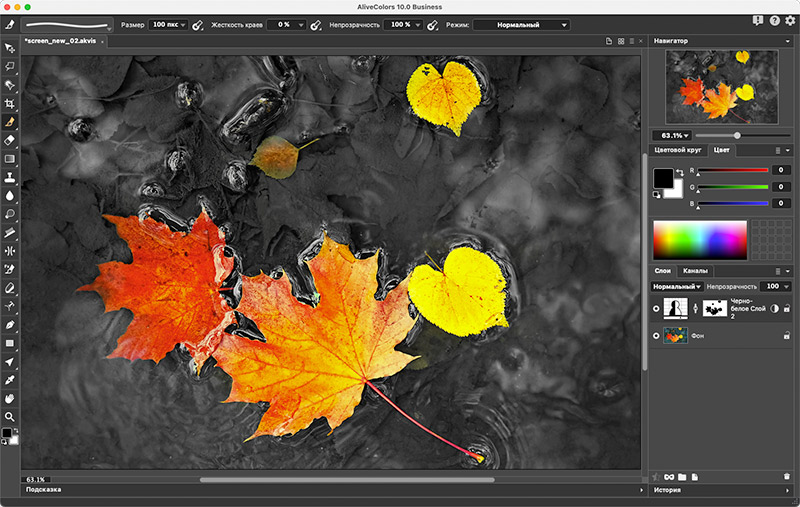Toggle the lock on the Фон layer
The height and width of the screenshot is (507, 800).
[787, 337]
